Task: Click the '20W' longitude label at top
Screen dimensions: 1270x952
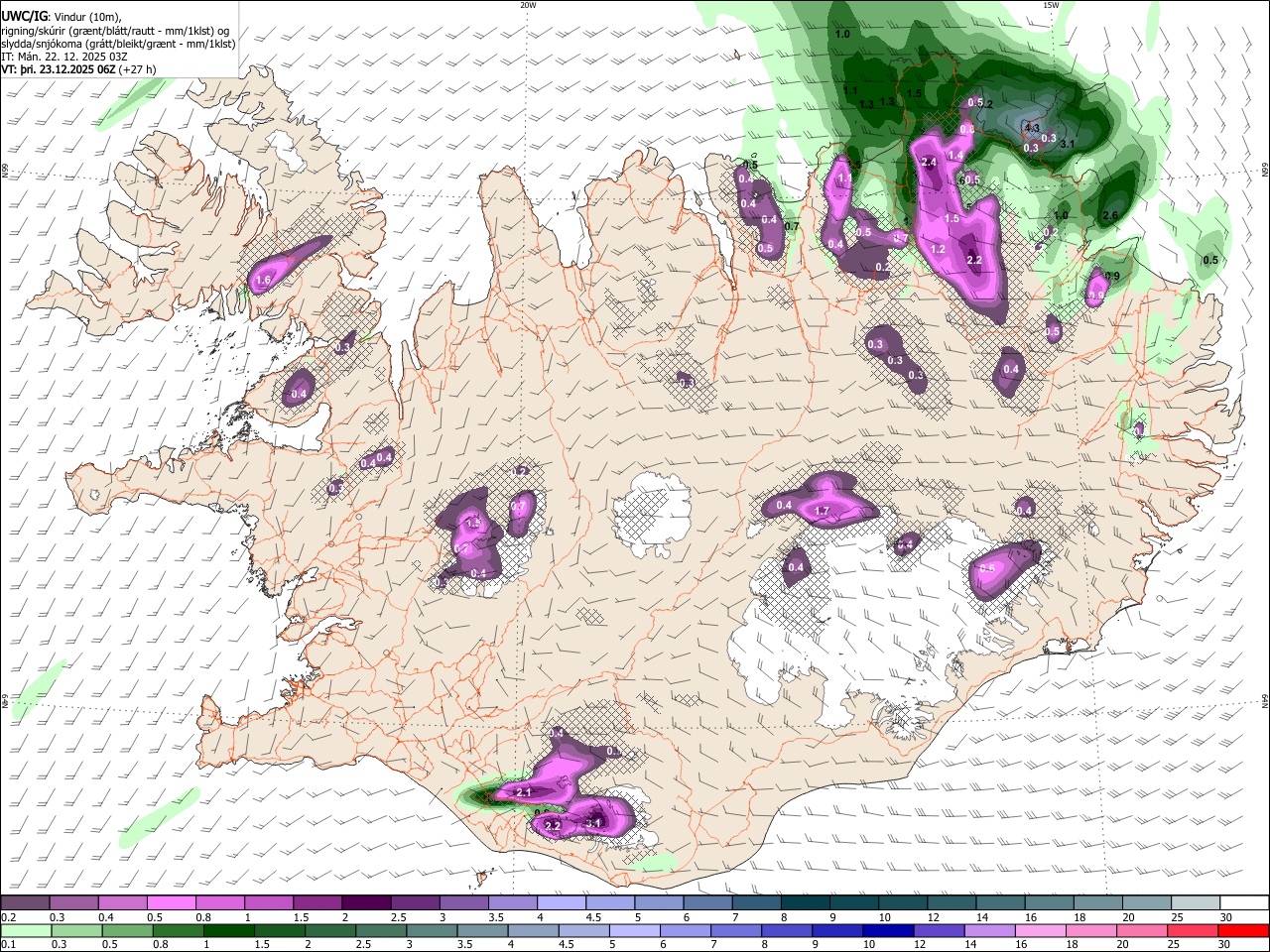Action: (528, 5)
